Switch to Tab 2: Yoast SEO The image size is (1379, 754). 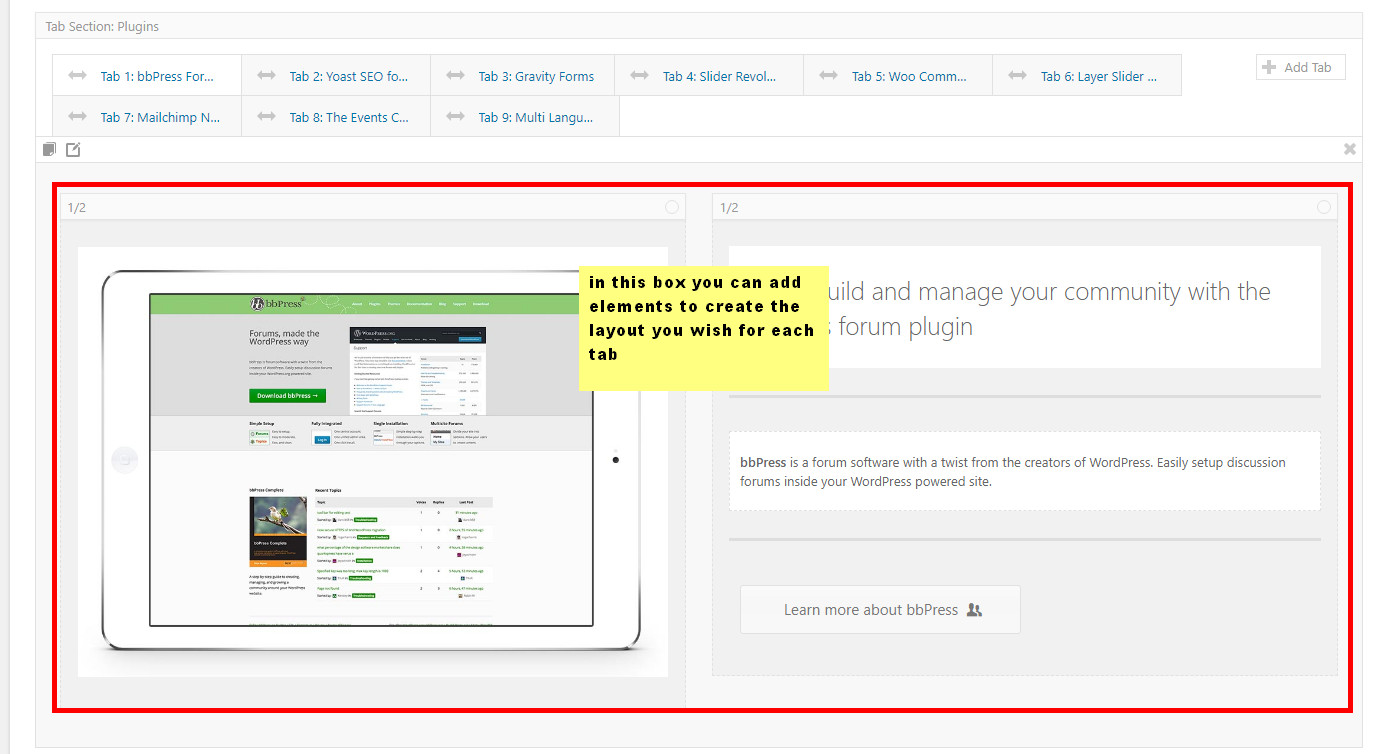tap(336, 76)
